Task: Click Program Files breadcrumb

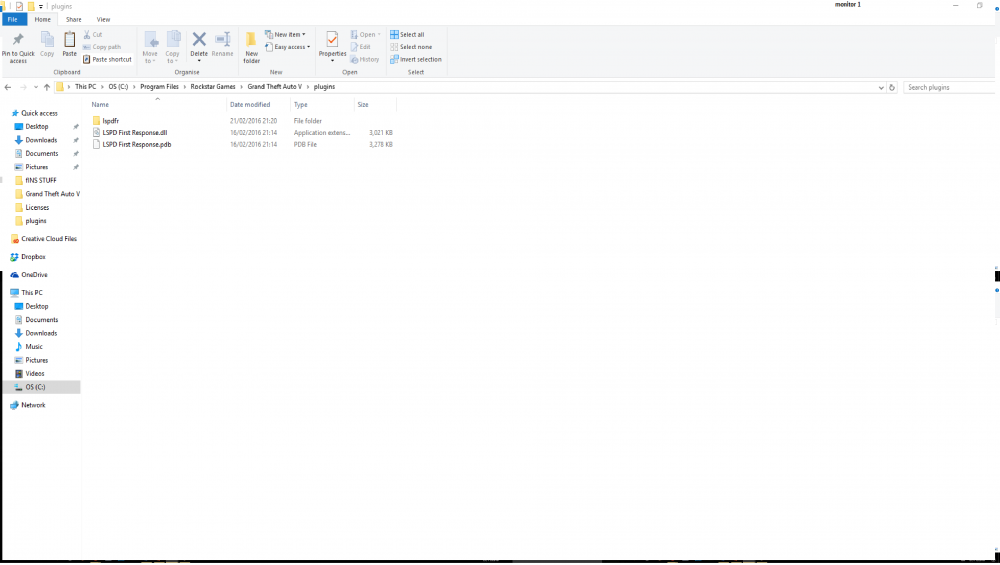Action: tap(159, 87)
